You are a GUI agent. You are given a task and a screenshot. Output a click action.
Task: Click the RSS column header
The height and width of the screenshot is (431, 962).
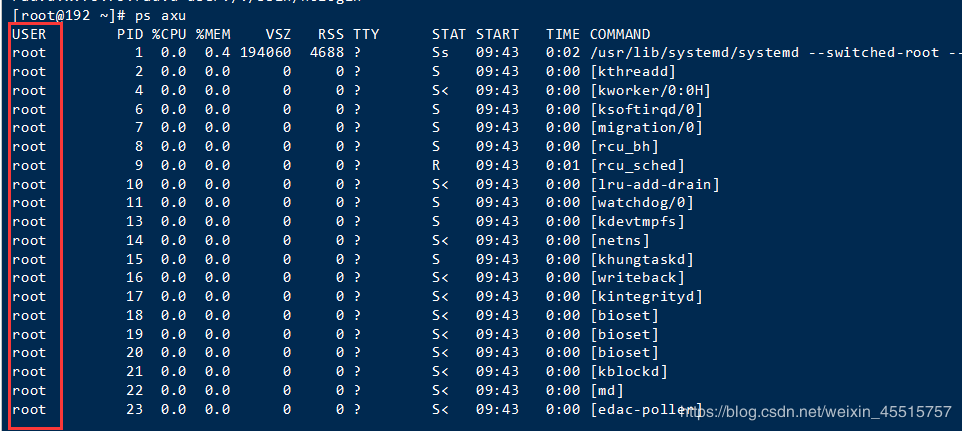pos(330,34)
